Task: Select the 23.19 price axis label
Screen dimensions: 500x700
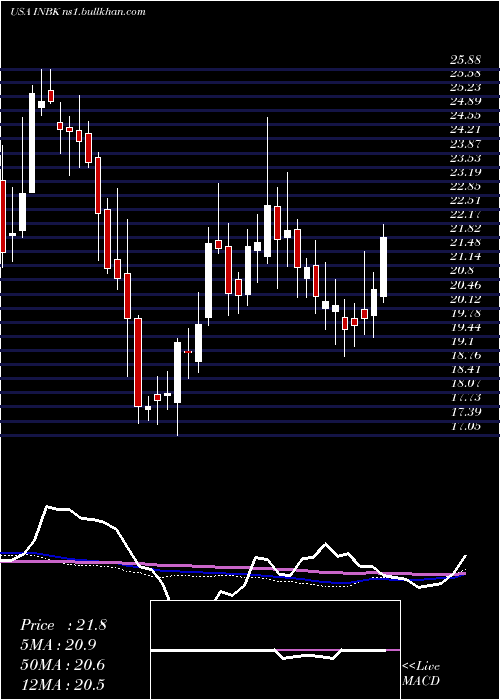Action: [x=464, y=172]
